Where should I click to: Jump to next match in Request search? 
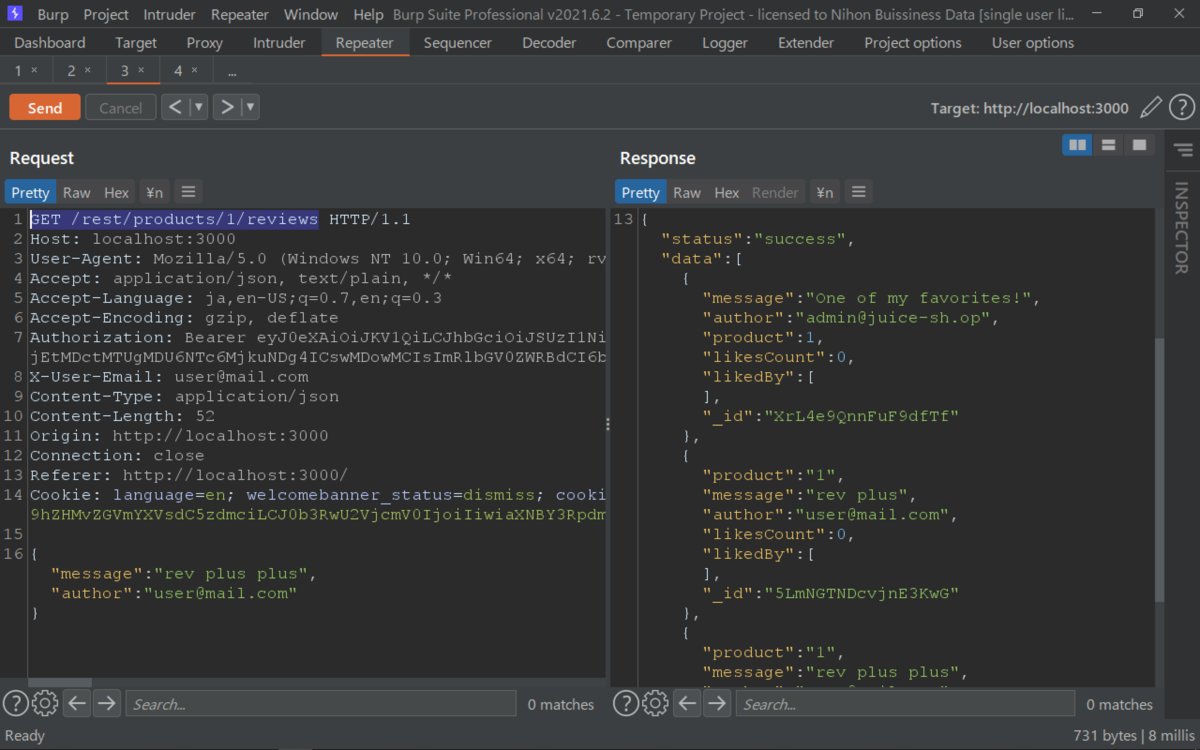pyautogui.click(x=106, y=703)
